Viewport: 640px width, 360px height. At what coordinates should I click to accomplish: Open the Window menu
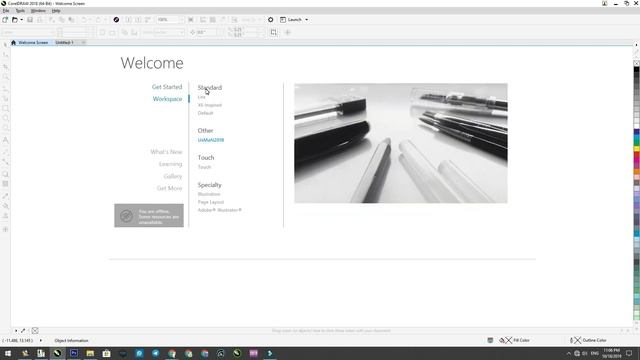point(38,11)
